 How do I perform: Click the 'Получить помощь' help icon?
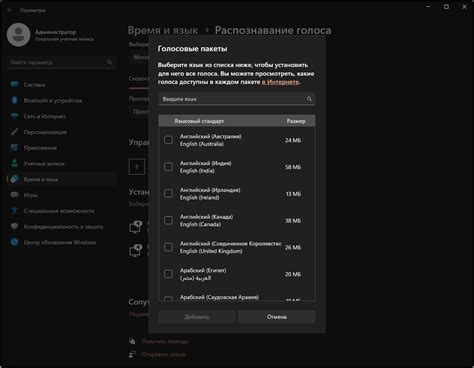point(132,341)
